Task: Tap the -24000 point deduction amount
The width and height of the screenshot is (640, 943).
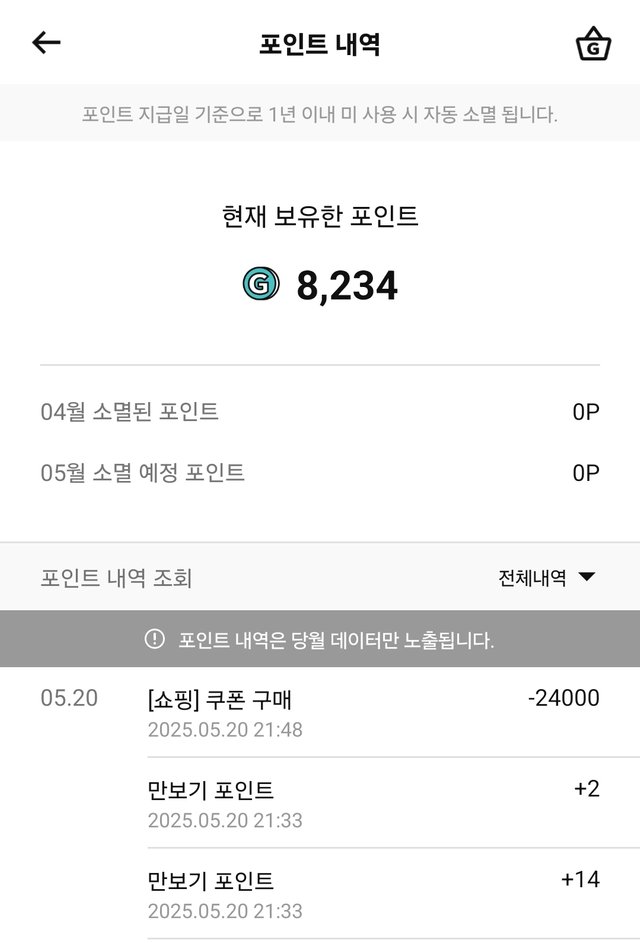Action: coord(564,698)
